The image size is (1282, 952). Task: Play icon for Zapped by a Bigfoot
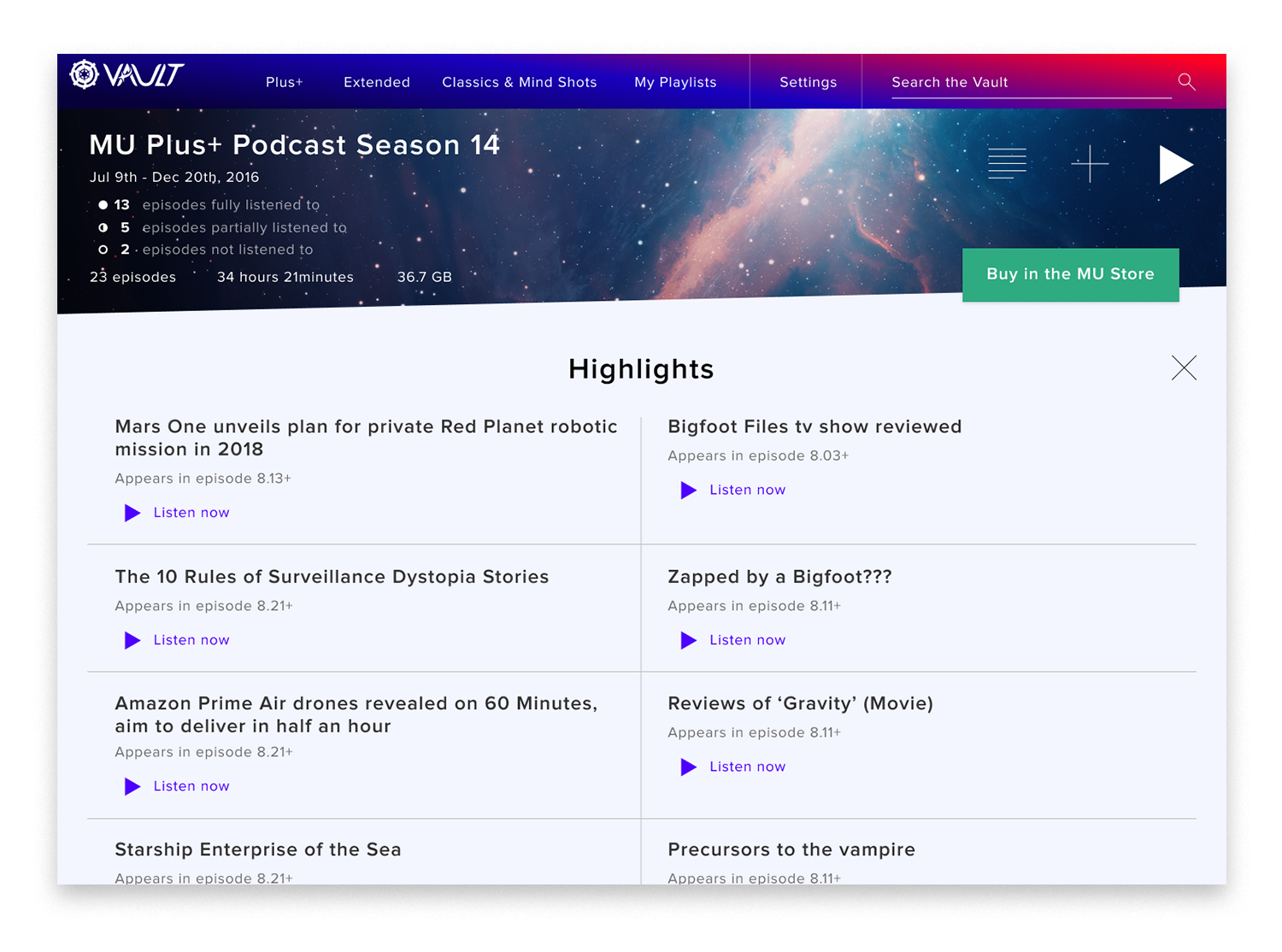tap(688, 640)
